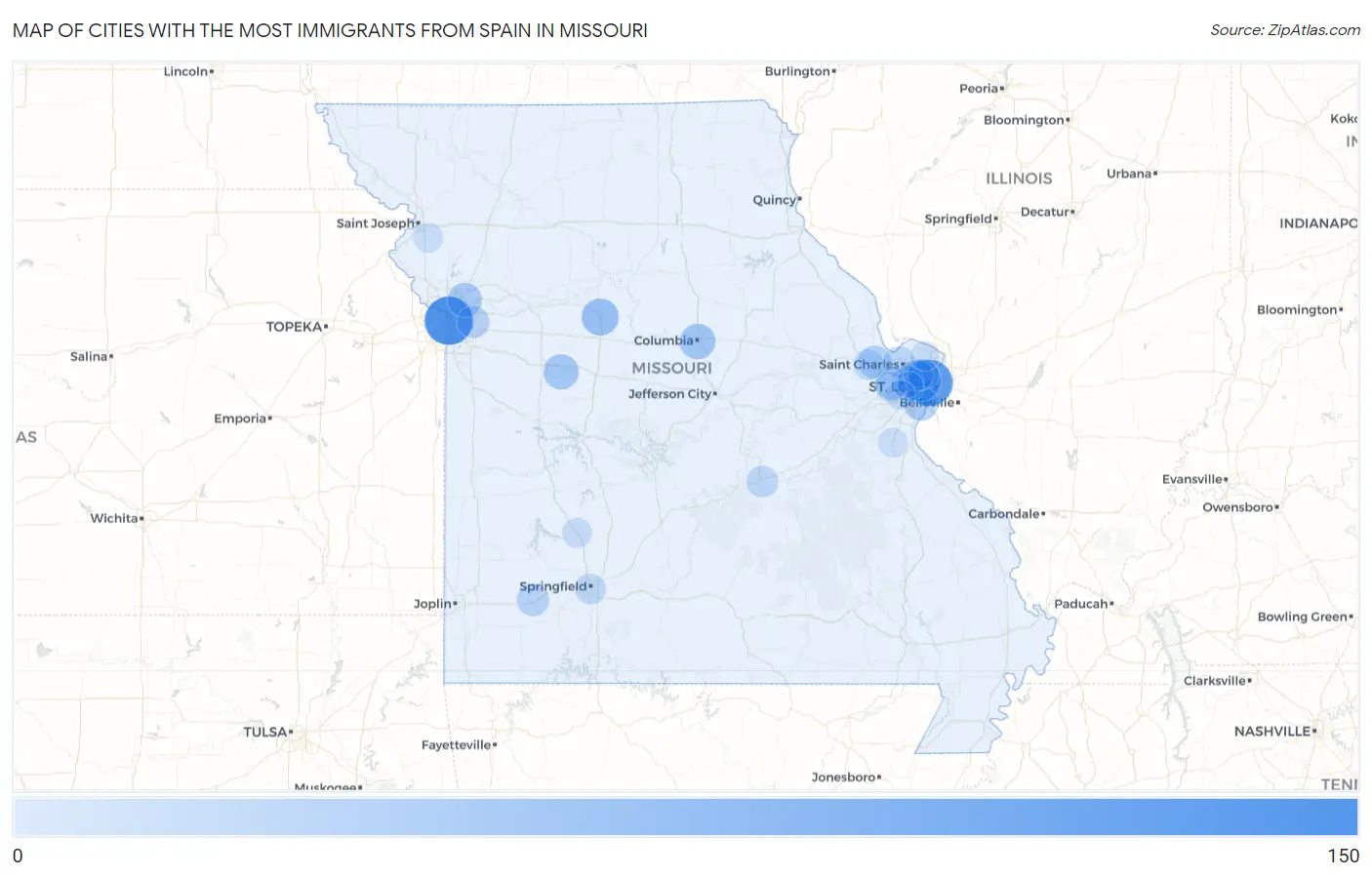Image resolution: width=1372 pixels, height=877 pixels.
Task: Click the color gradient legend bar
Action: click(x=685, y=817)
